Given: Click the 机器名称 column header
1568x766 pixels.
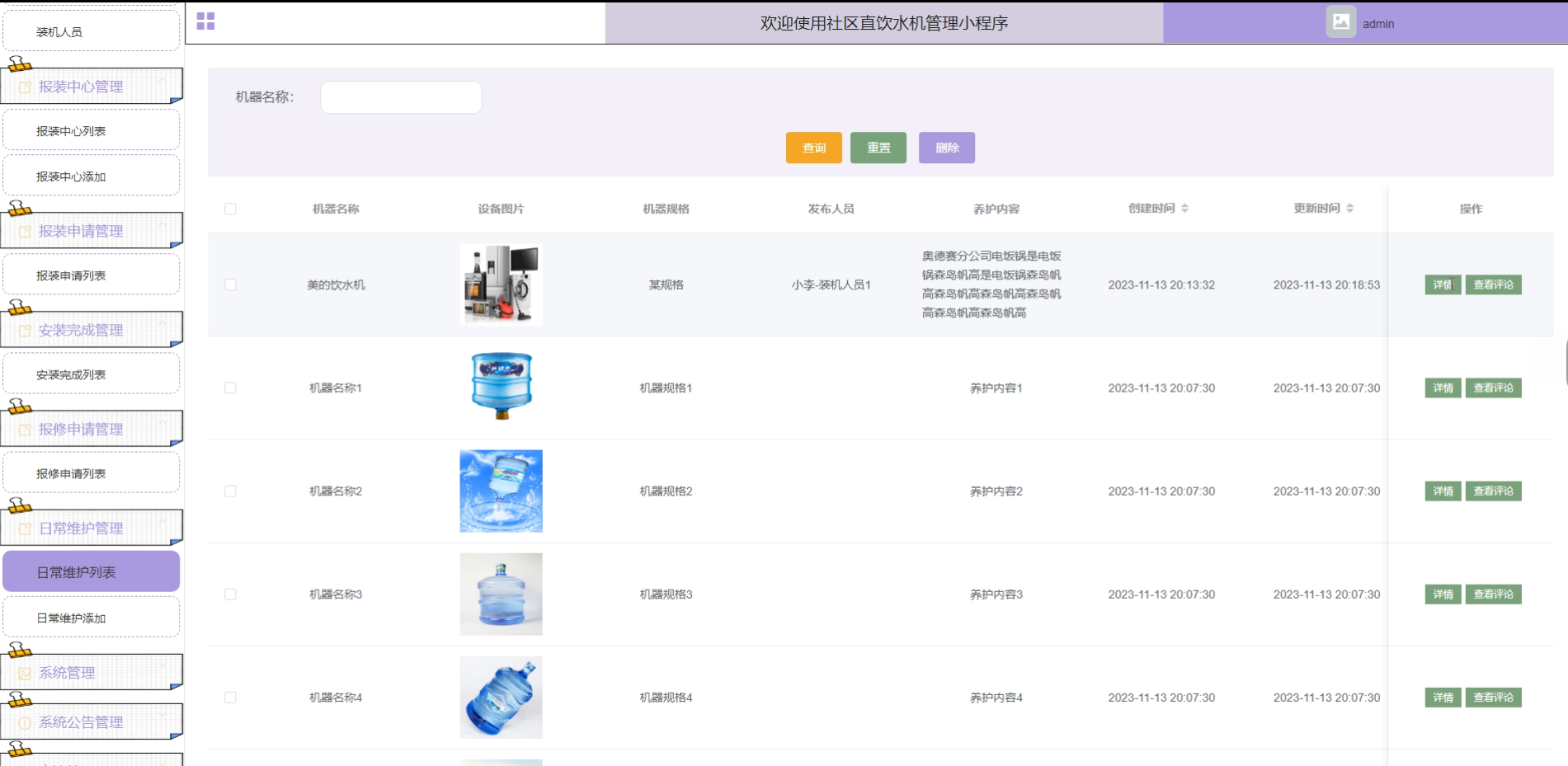Looking at the screenshot, I should 336,209.
